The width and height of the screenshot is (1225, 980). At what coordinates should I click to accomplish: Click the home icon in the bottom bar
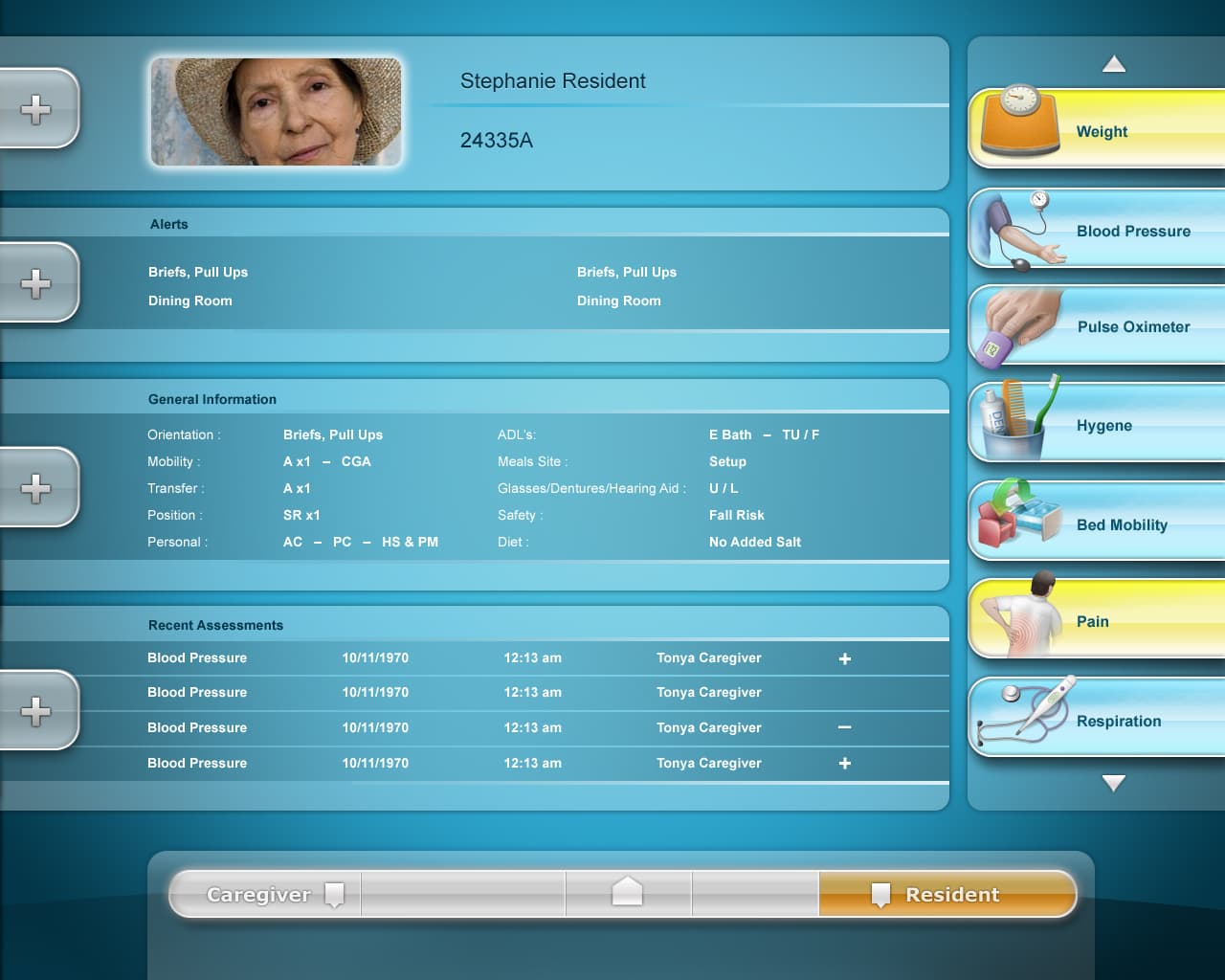tap(628, 892)
